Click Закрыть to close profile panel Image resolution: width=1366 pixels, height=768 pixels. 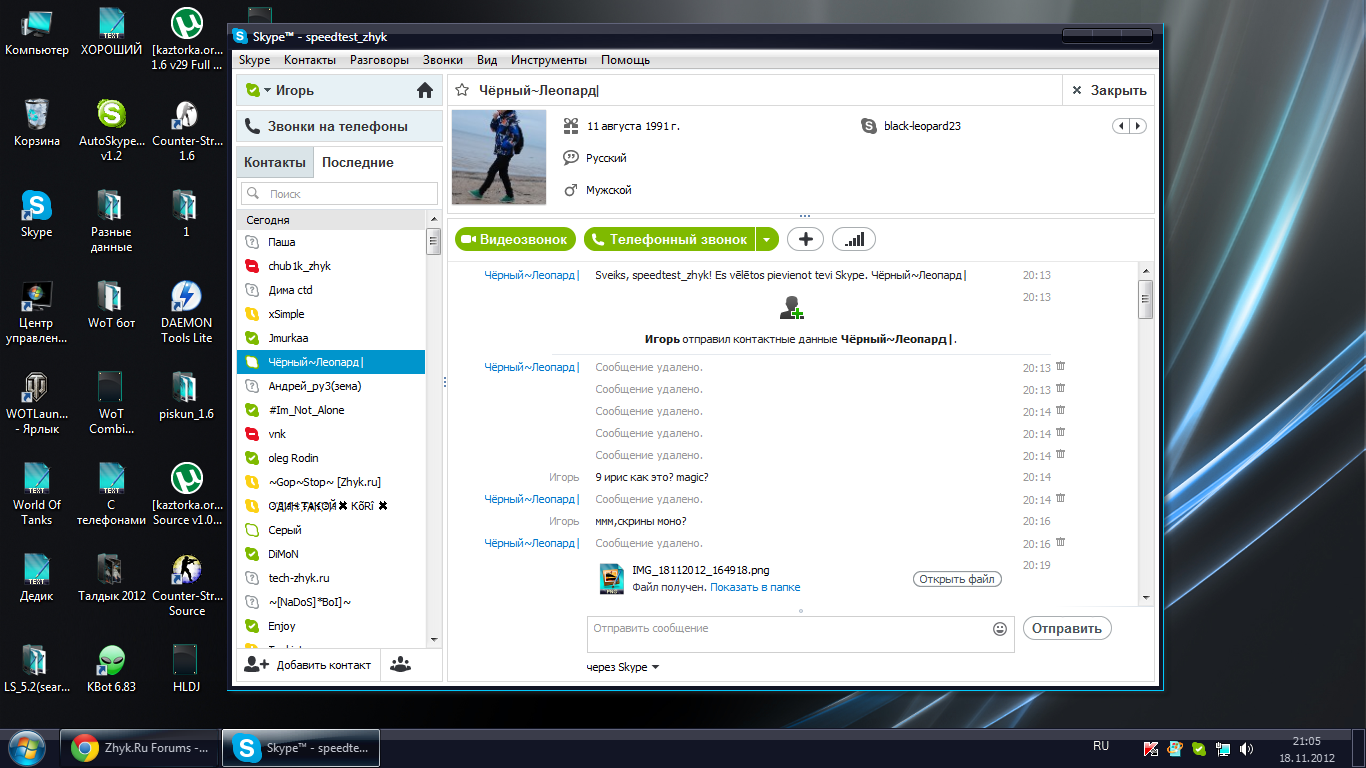tap(1109, 90)
